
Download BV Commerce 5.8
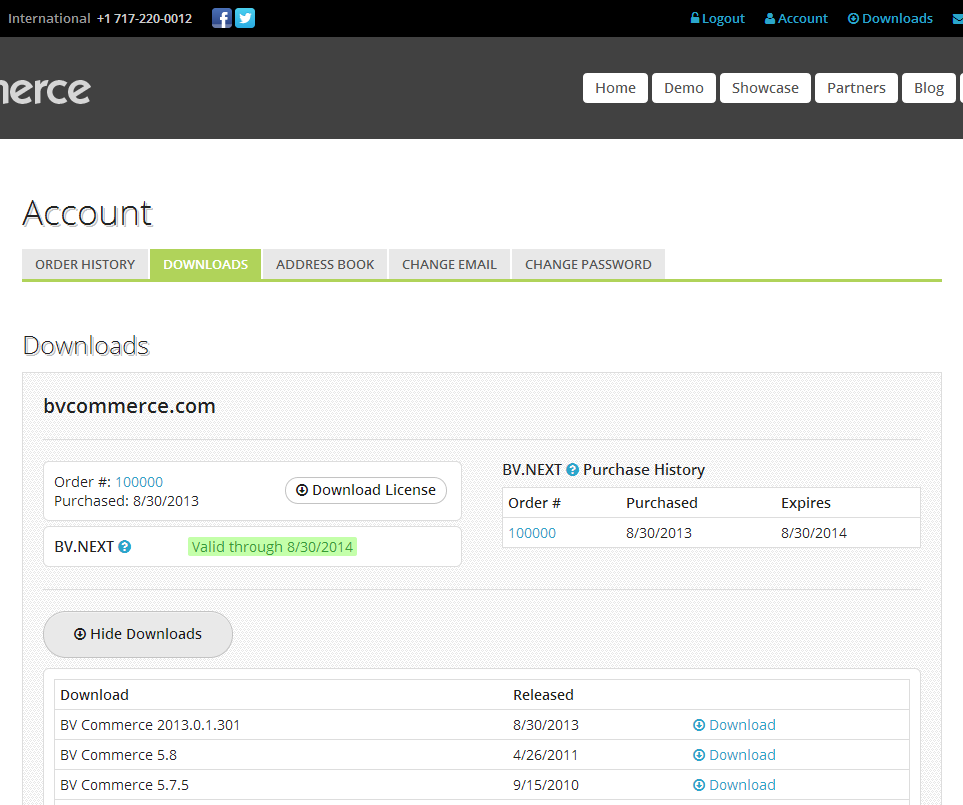[735, 755]
